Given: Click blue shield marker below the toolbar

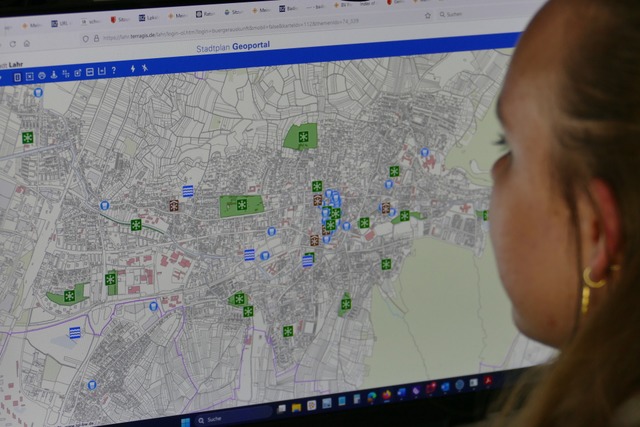Looking at the screenshot, I should point(38,92).
